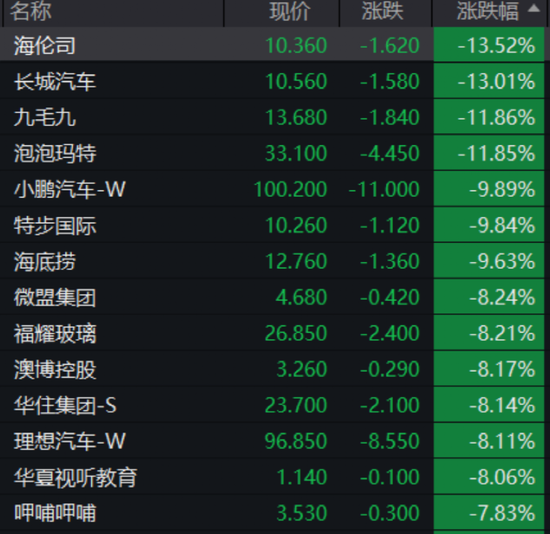Click the 100.200 price of 小鹏汽车-W
This screenshot has height=534, width=550.
[290, 189]
